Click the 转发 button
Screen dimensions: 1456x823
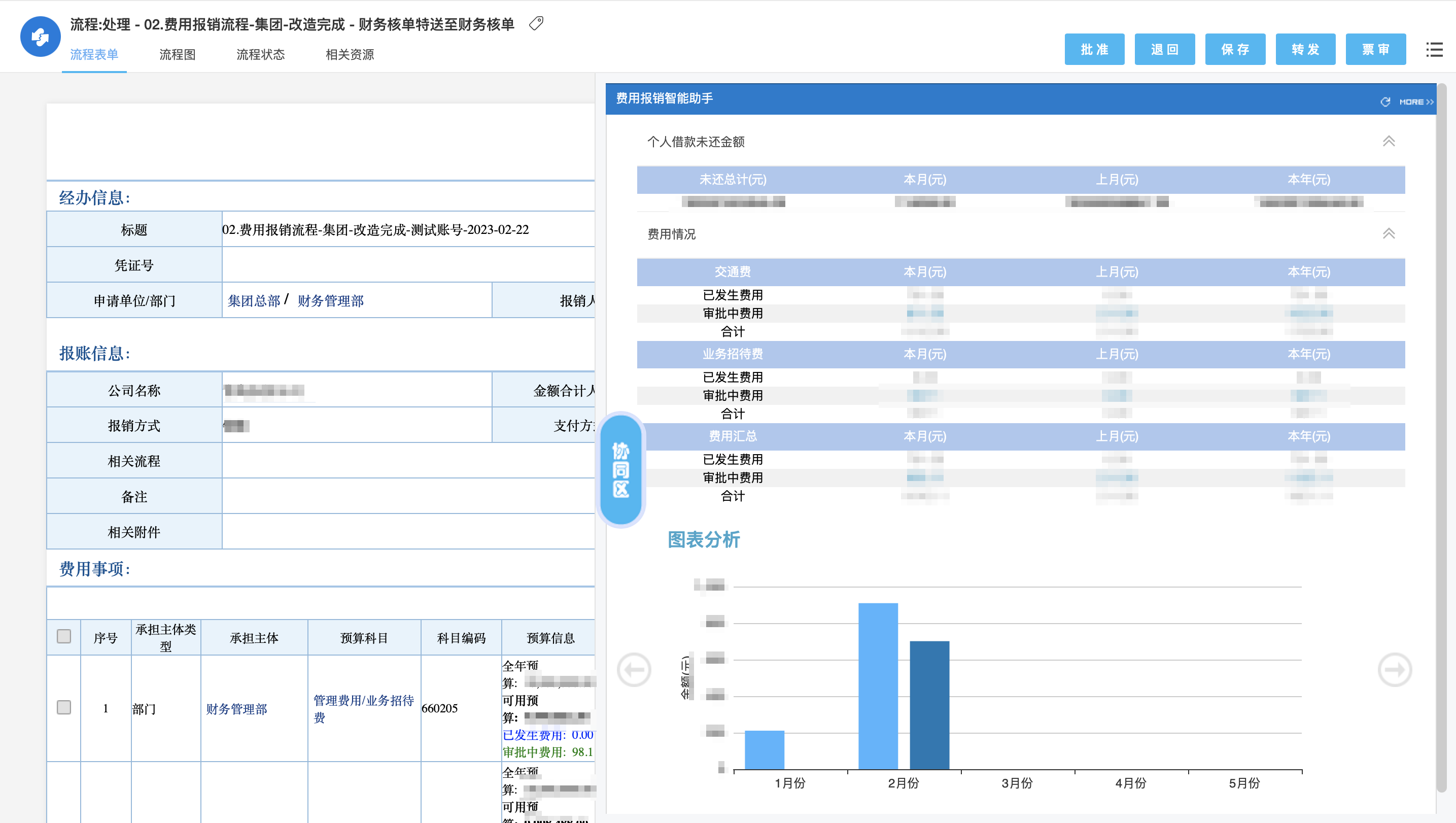1305,49
